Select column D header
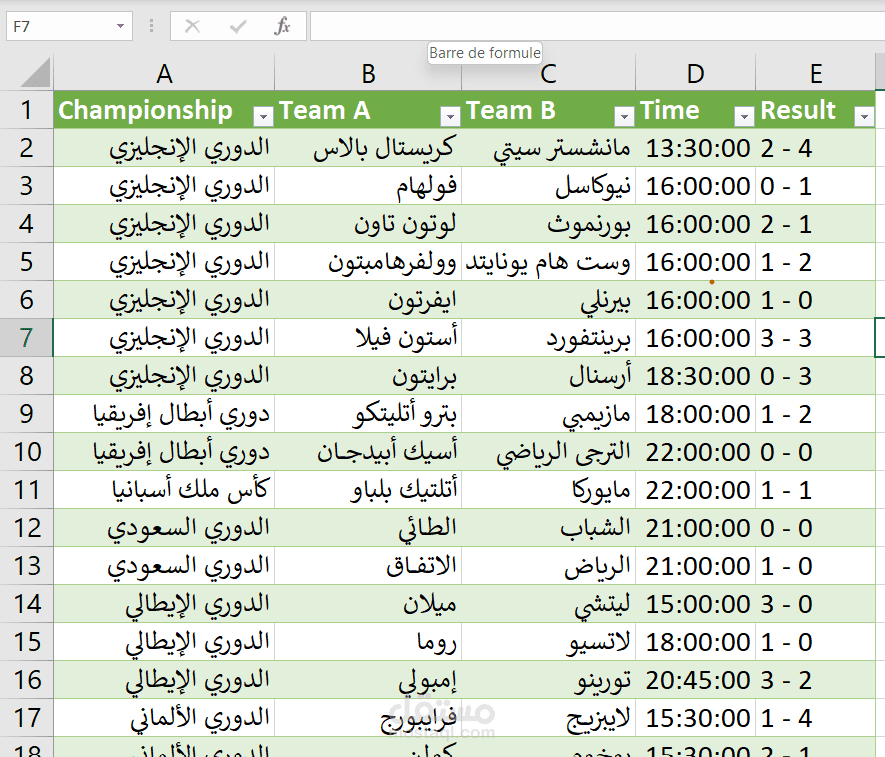The height and width of the screenshot is (757, 885). click(695, 73)
